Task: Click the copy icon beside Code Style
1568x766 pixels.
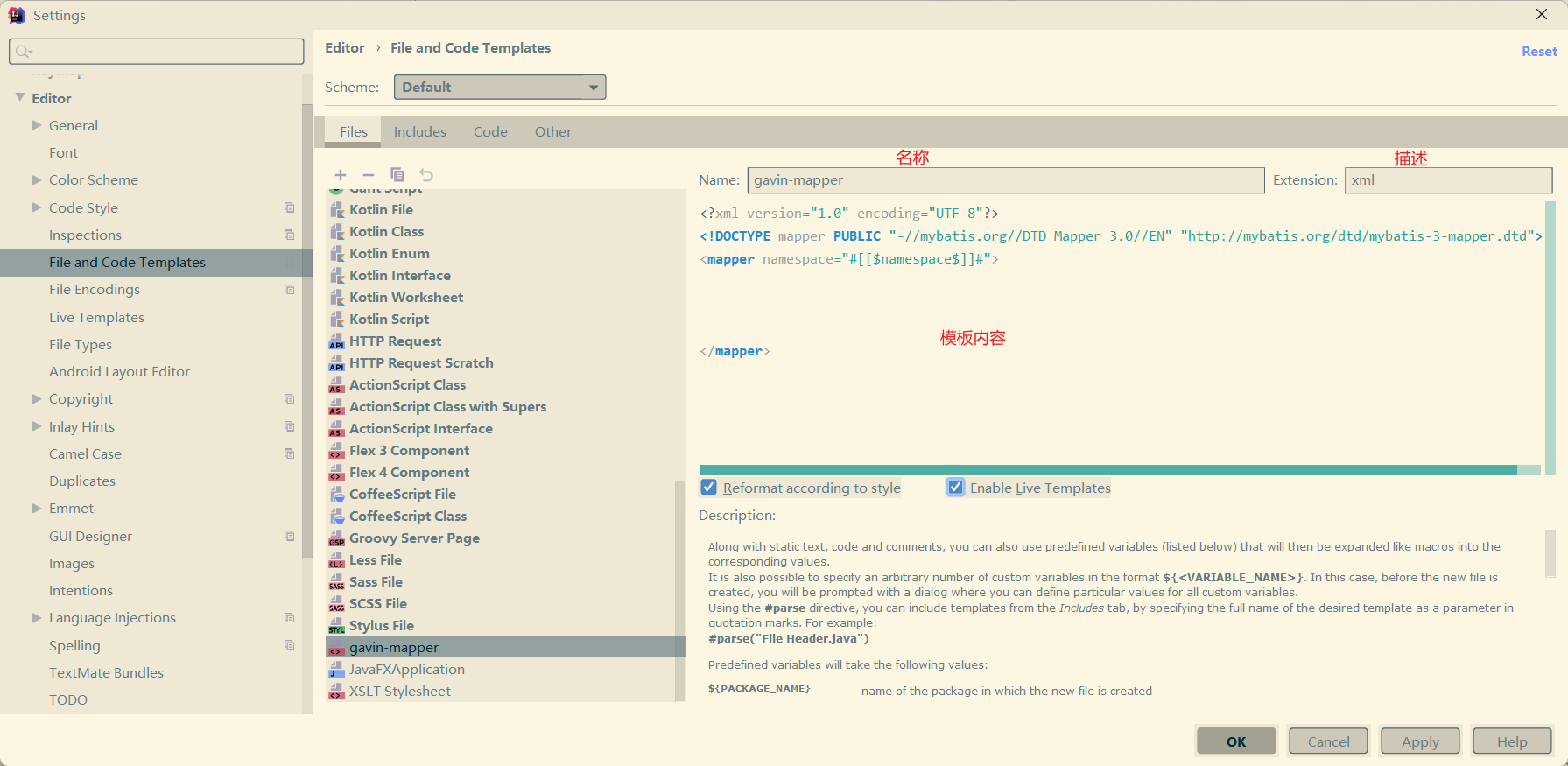Action: (x=290, y=207)
